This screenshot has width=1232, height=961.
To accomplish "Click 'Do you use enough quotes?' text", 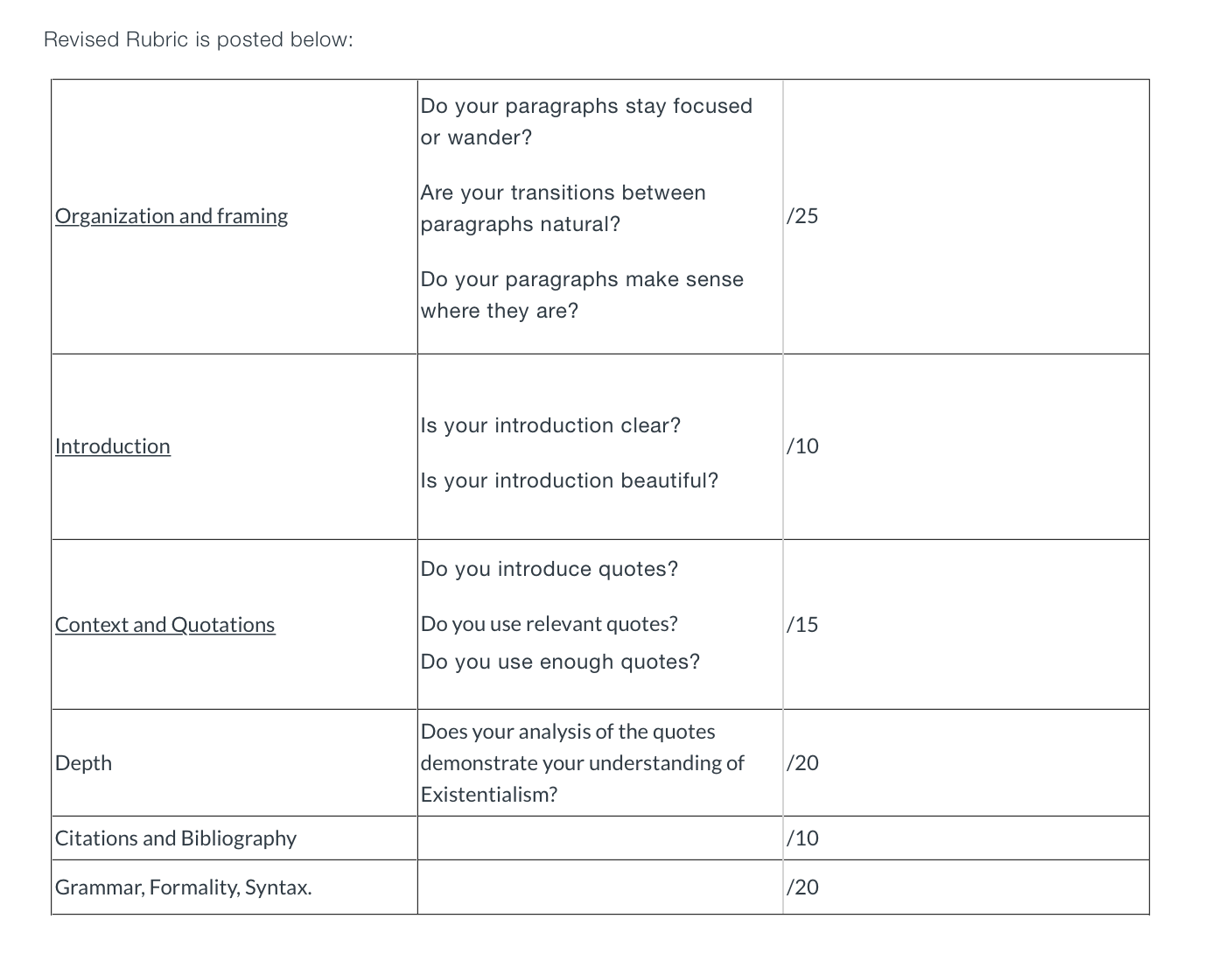I will 561,662.
